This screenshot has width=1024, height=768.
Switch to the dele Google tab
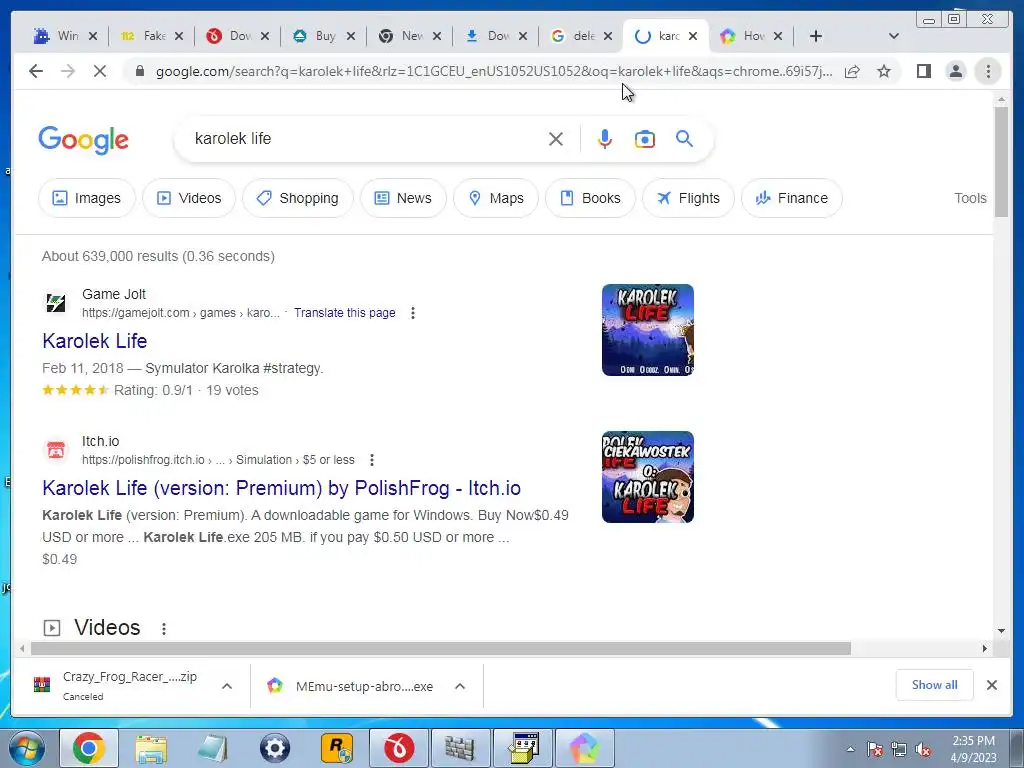pyautogui.click(x=575, y=36)
